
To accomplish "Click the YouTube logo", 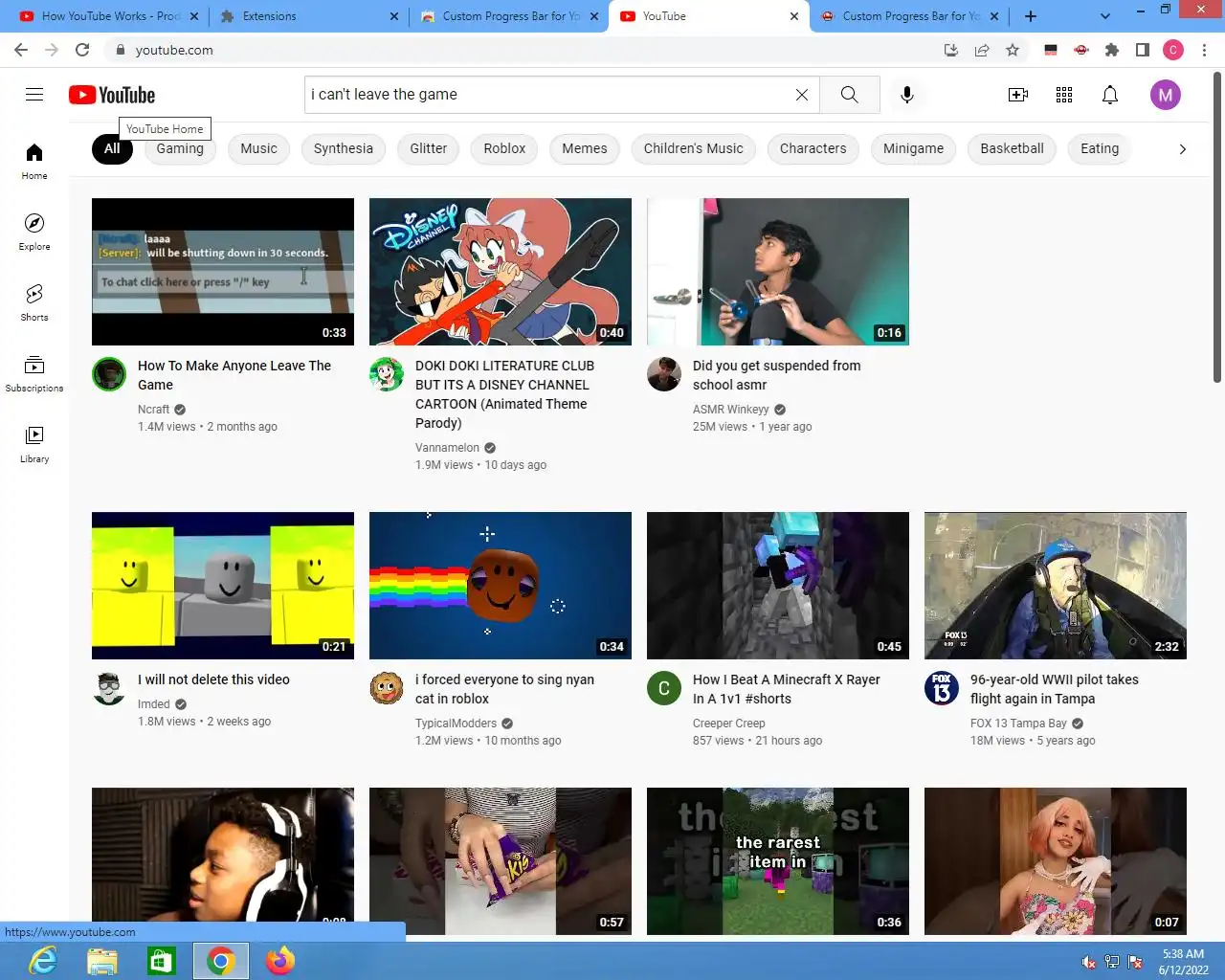I will pos(112,95).
